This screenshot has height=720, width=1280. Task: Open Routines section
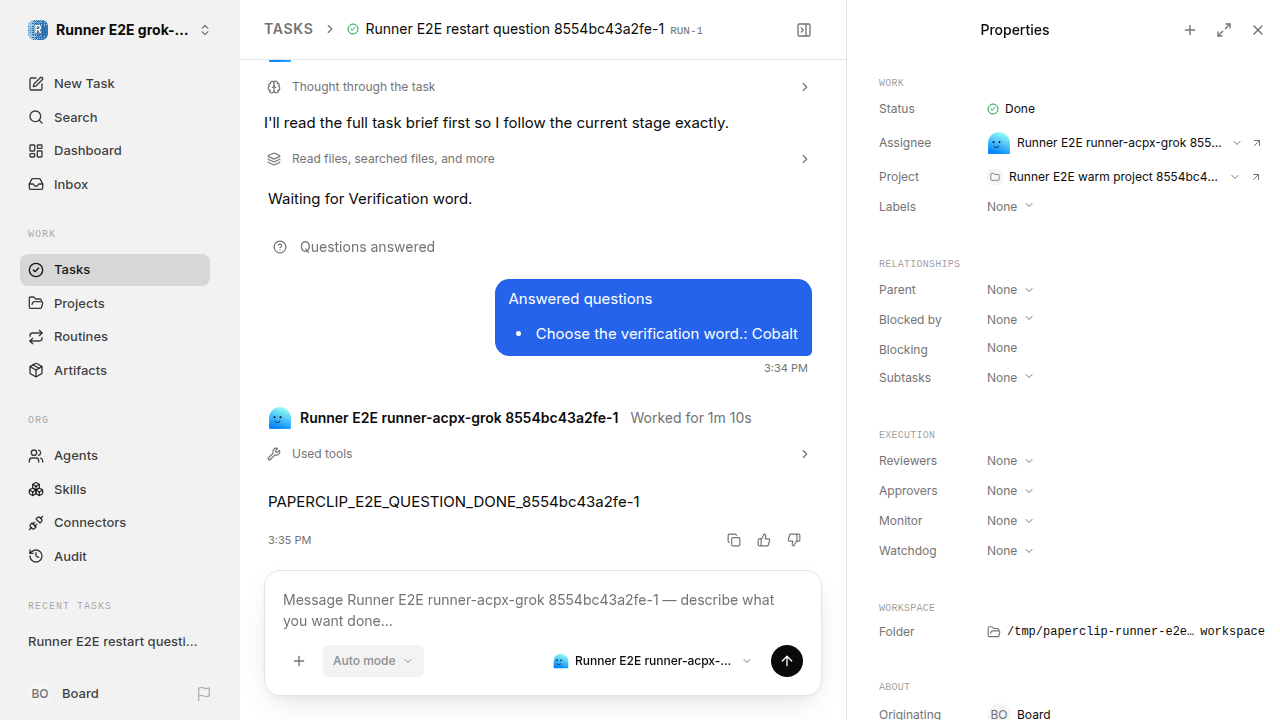(x=115, y=337)
